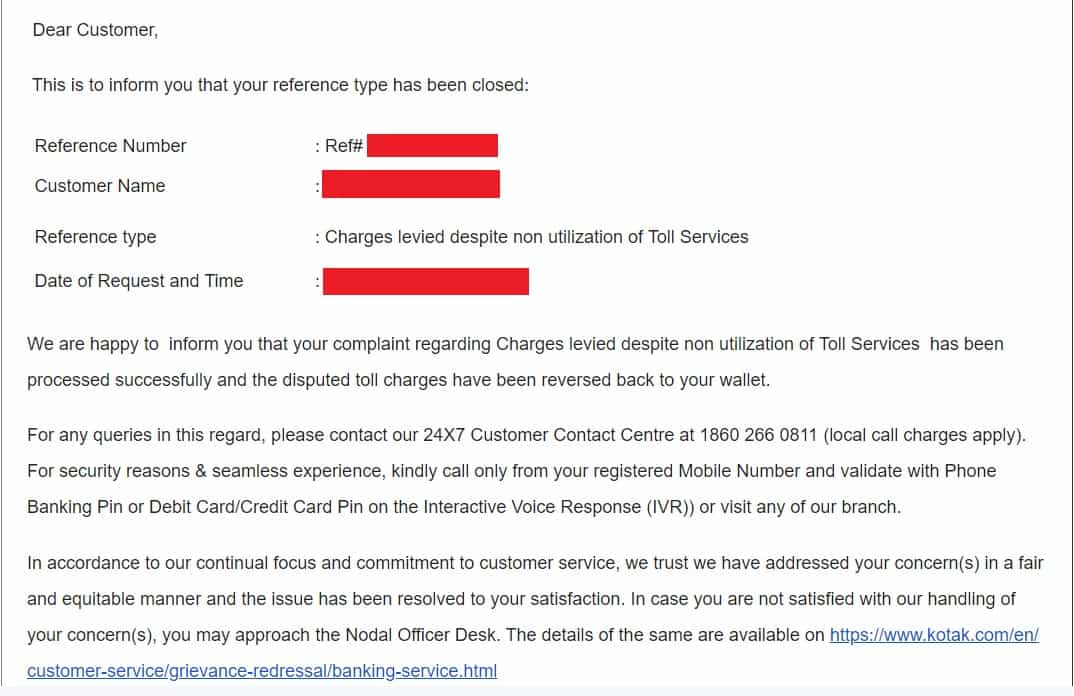Image resolution: width=1074 pixels, height=696 pixels.
Task: Click the 'Customer Name' label
Action: pyautogui.click(x=100, y=186)
